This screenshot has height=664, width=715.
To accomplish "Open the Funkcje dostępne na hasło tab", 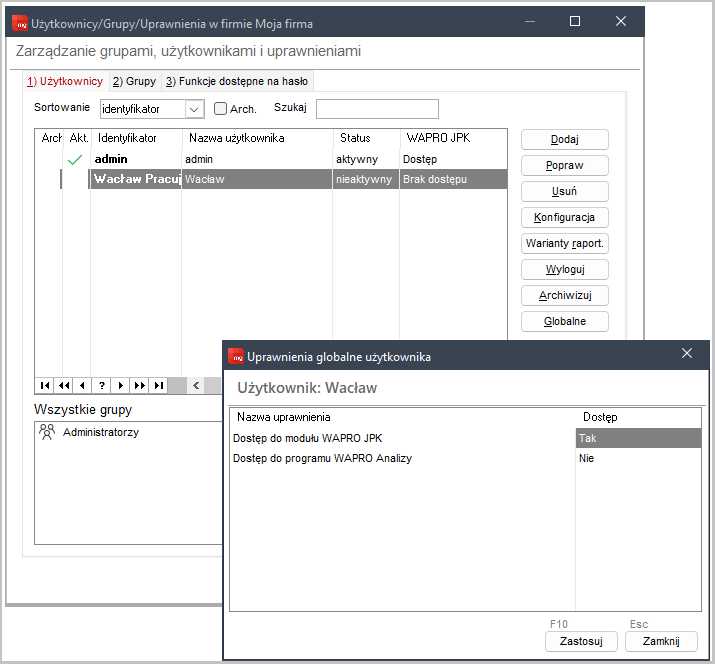I will (x=237, y=81).
